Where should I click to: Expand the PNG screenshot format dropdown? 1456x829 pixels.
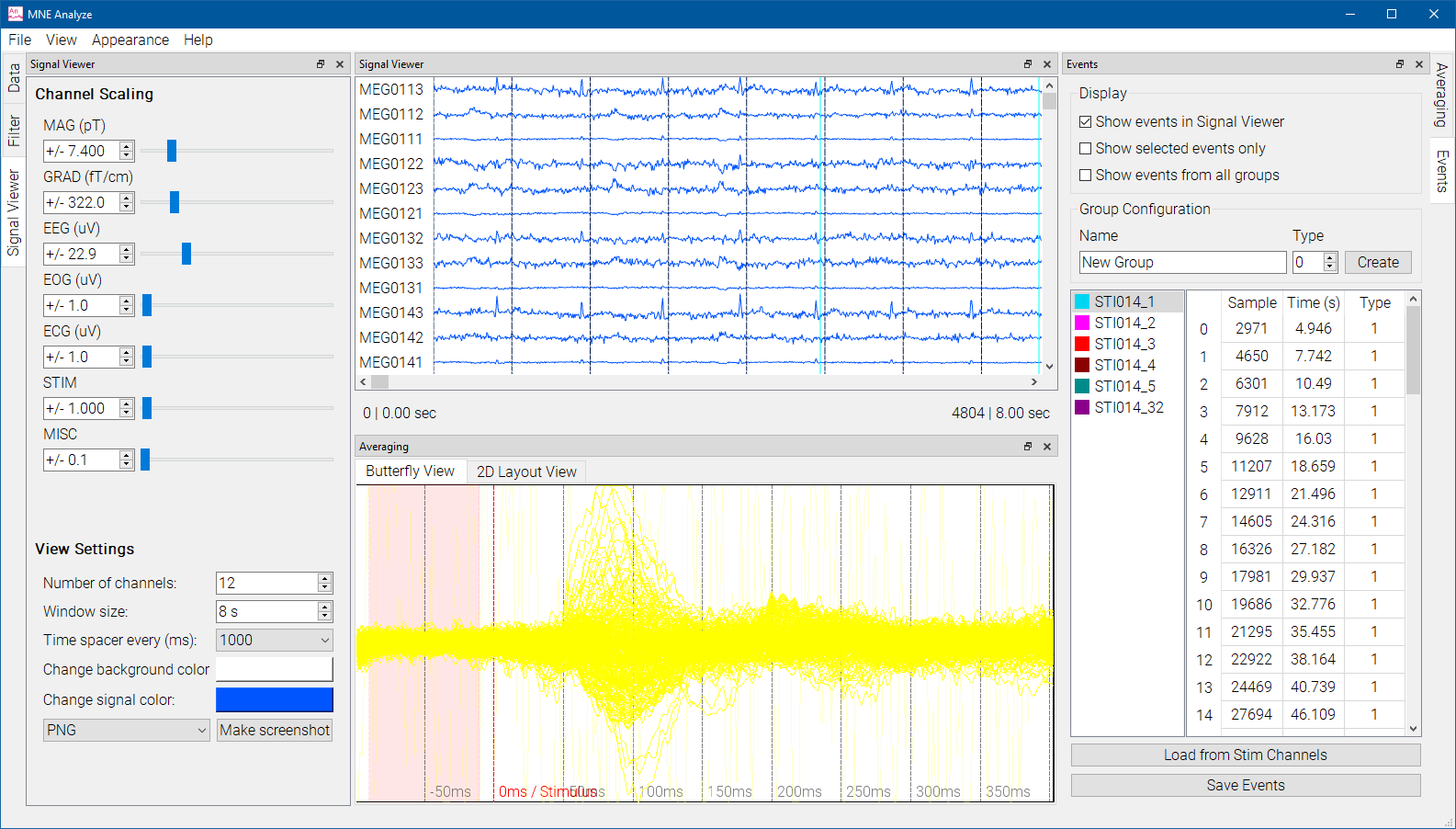126,730
